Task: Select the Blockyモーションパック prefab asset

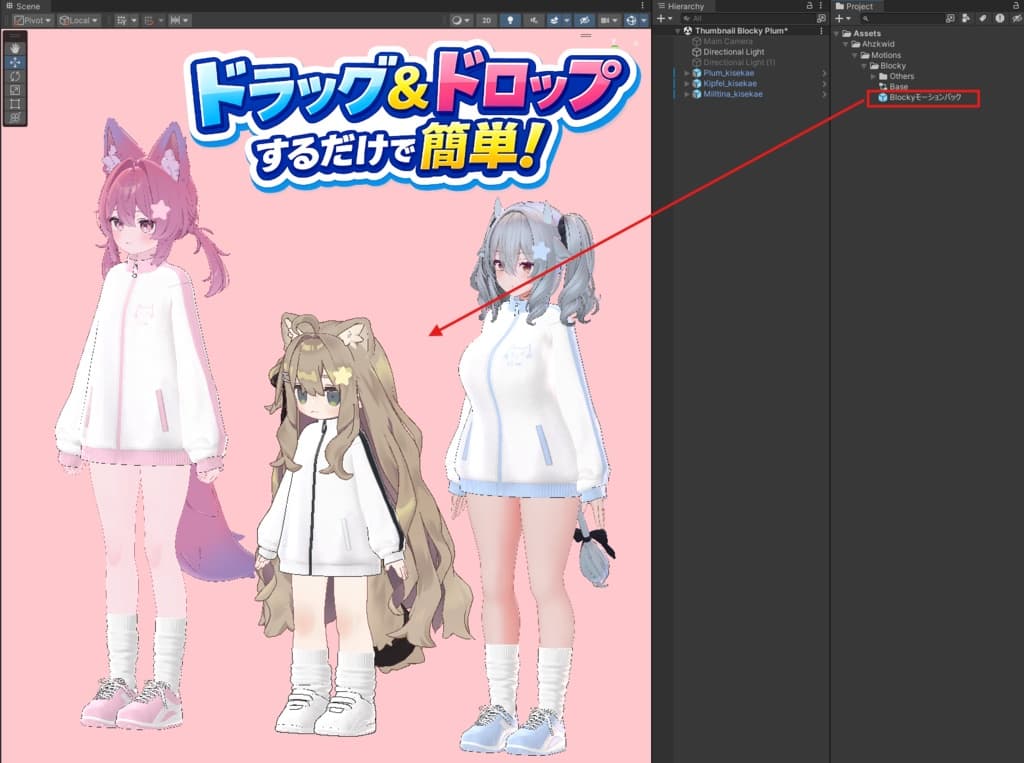Action: [x=925, y=98]
